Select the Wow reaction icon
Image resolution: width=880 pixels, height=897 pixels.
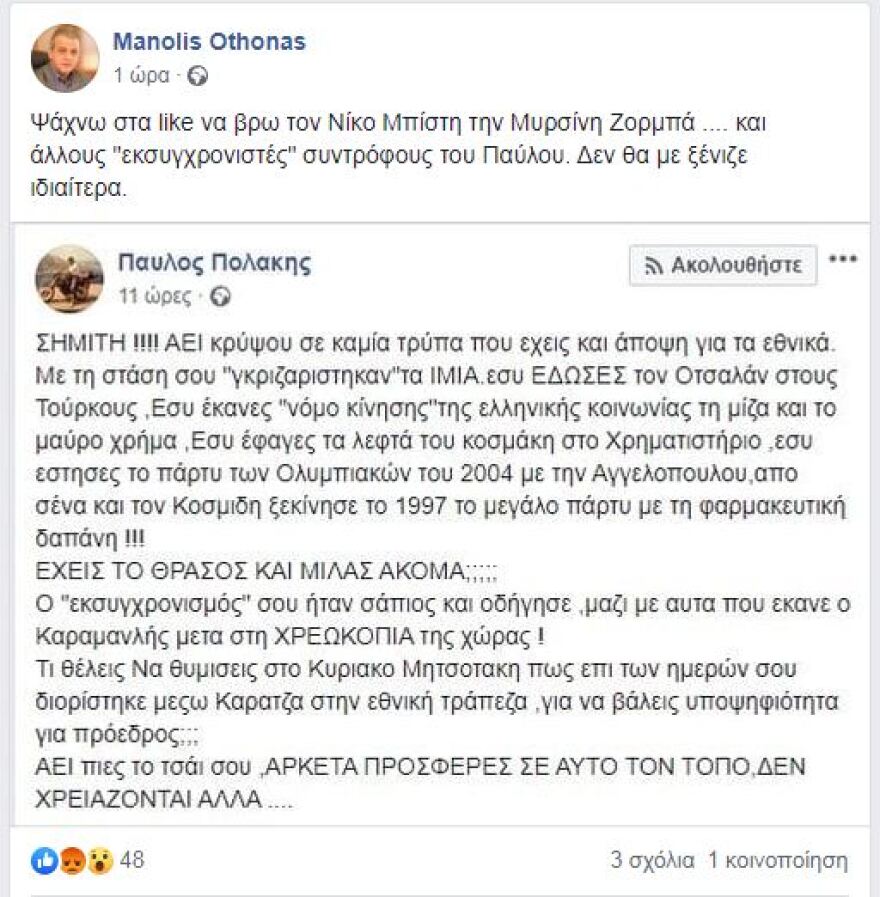click(x=100, y=858)
